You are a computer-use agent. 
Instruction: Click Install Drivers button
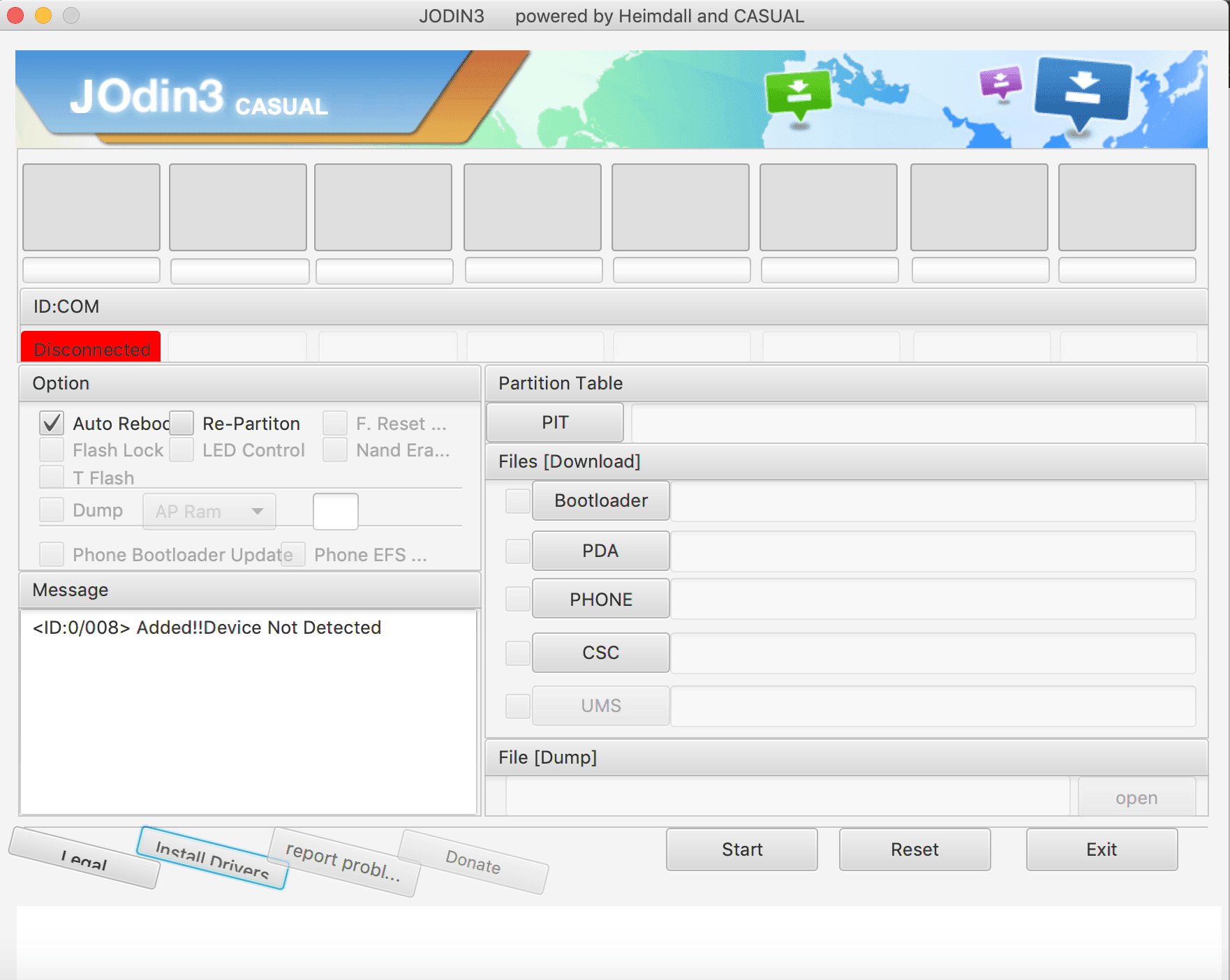212,859
